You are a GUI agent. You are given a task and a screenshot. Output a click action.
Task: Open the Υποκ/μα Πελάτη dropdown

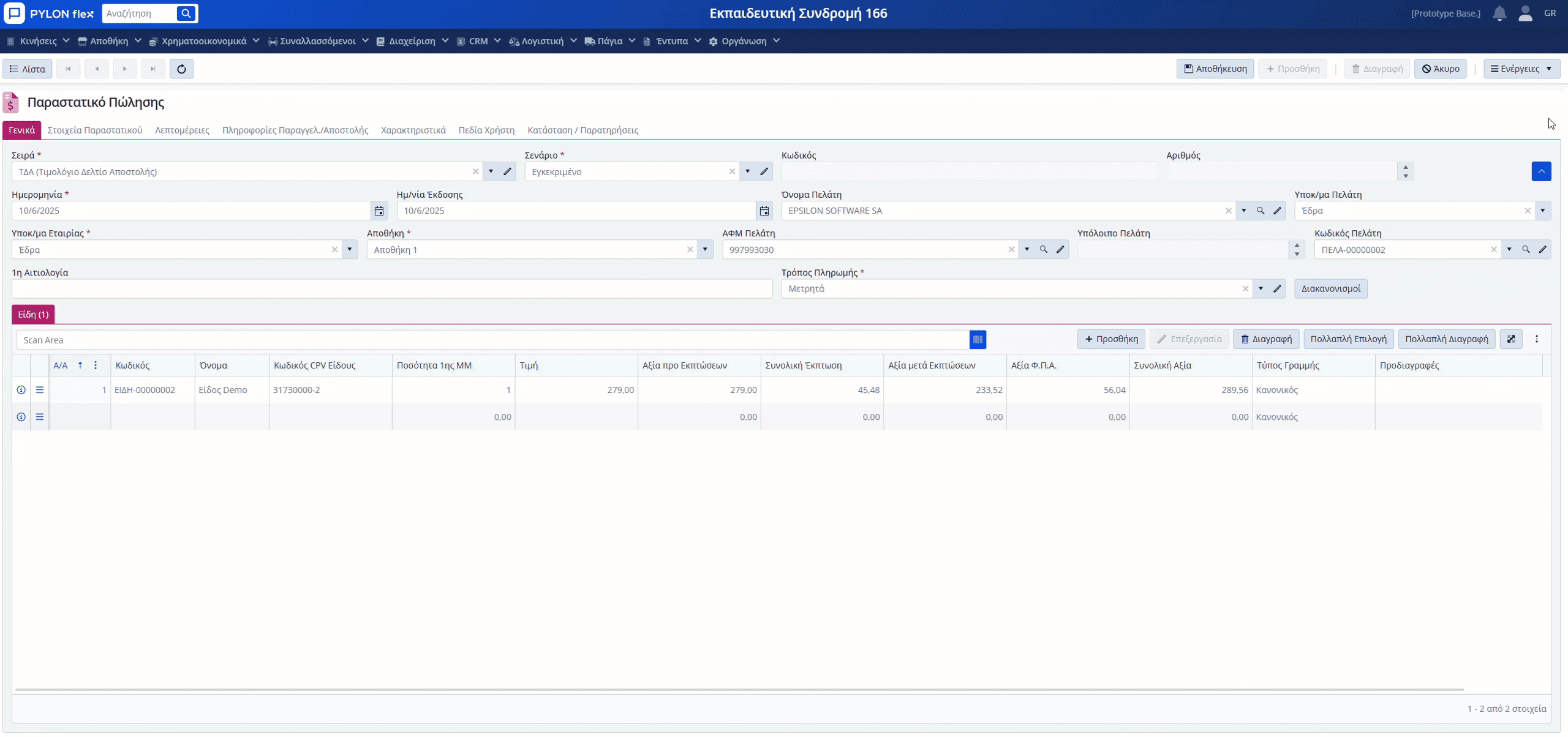pos(1542,211)
